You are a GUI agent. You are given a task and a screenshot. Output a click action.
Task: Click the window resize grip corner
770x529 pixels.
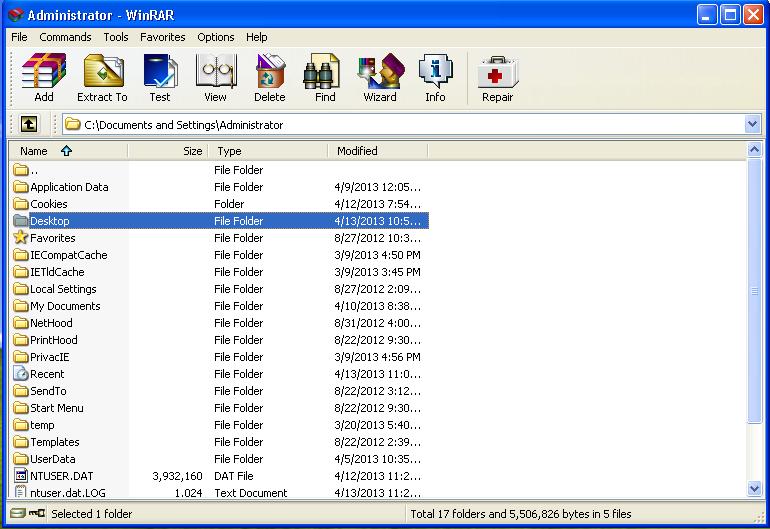(x=758, y=515)
